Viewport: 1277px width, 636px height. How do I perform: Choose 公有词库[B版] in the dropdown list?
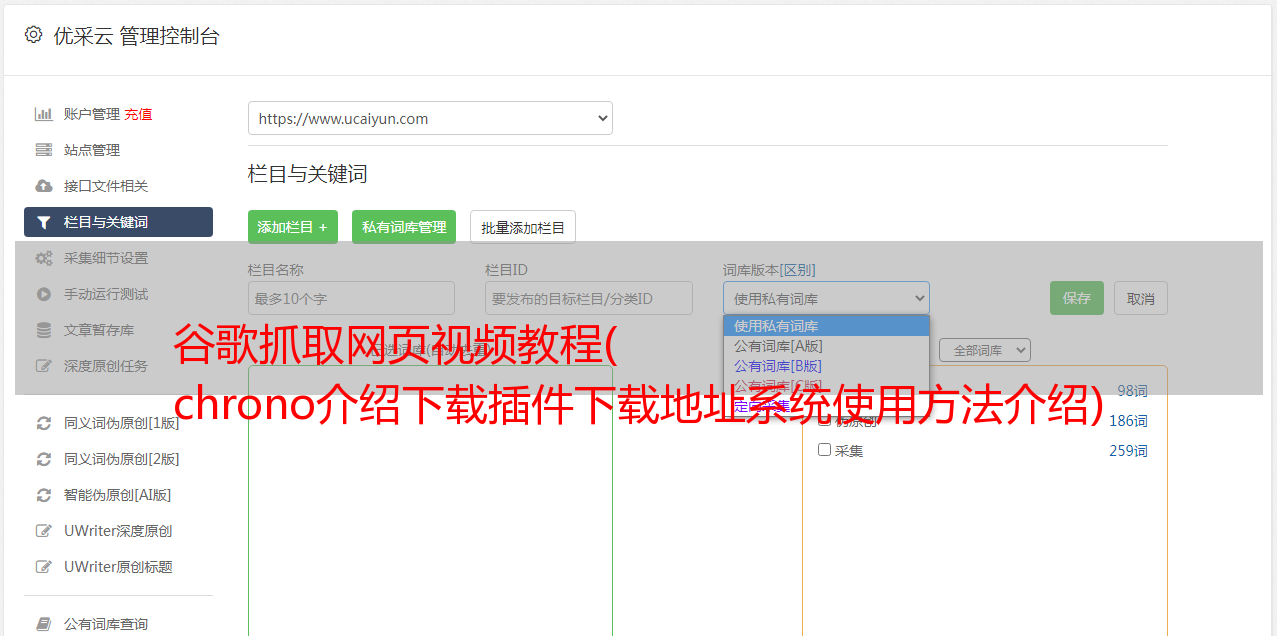coord(826,366)
